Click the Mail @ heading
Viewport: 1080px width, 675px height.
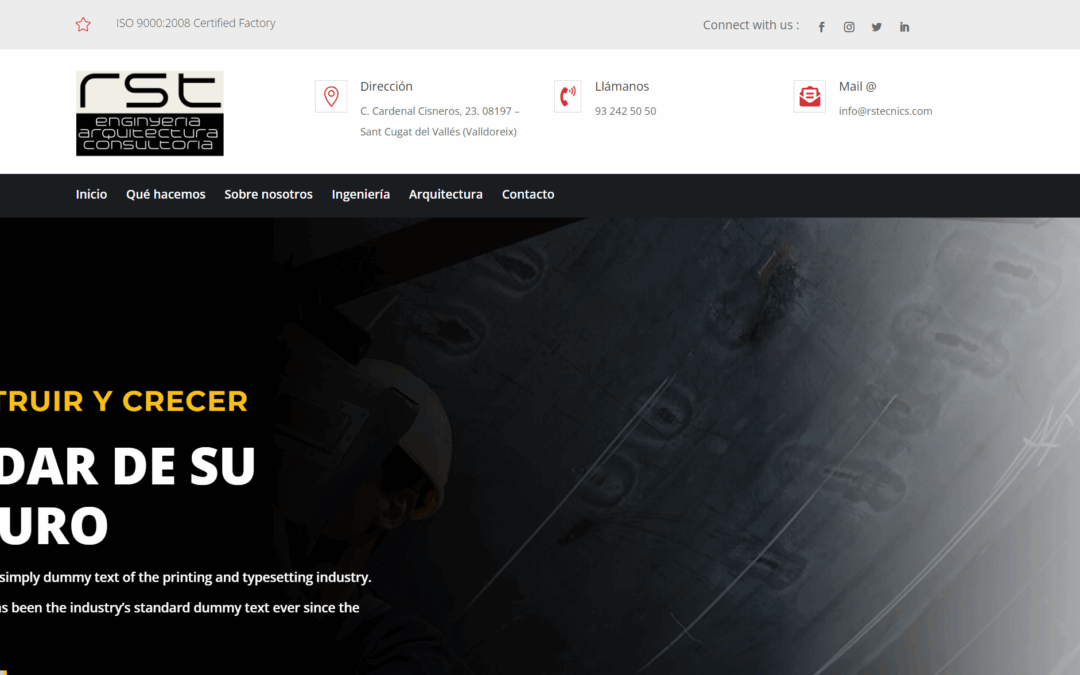858,86
